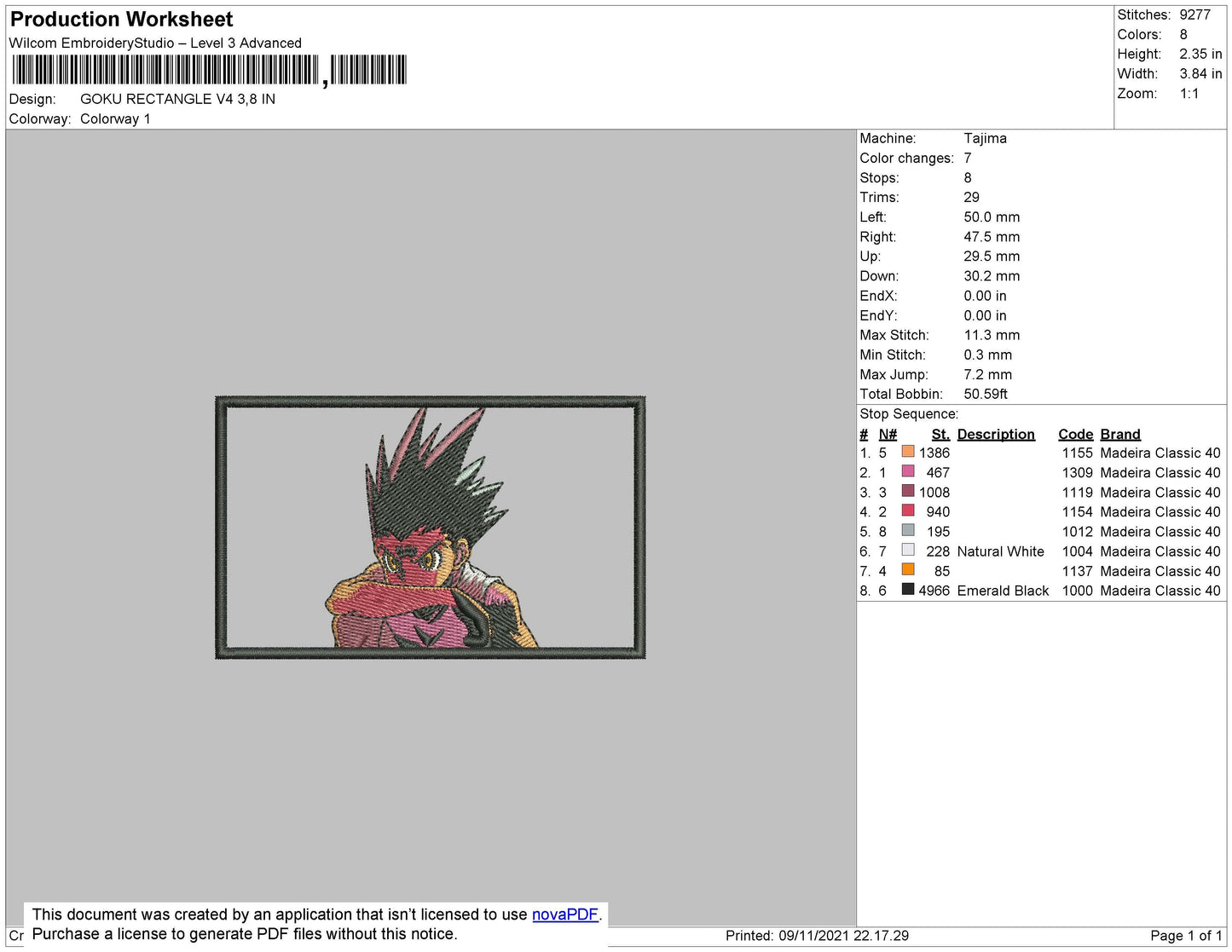Image resolution: width=1232 pixels, height=952 pixels.
Task: Click the gray swatch for code 1012
Action: 908,530
